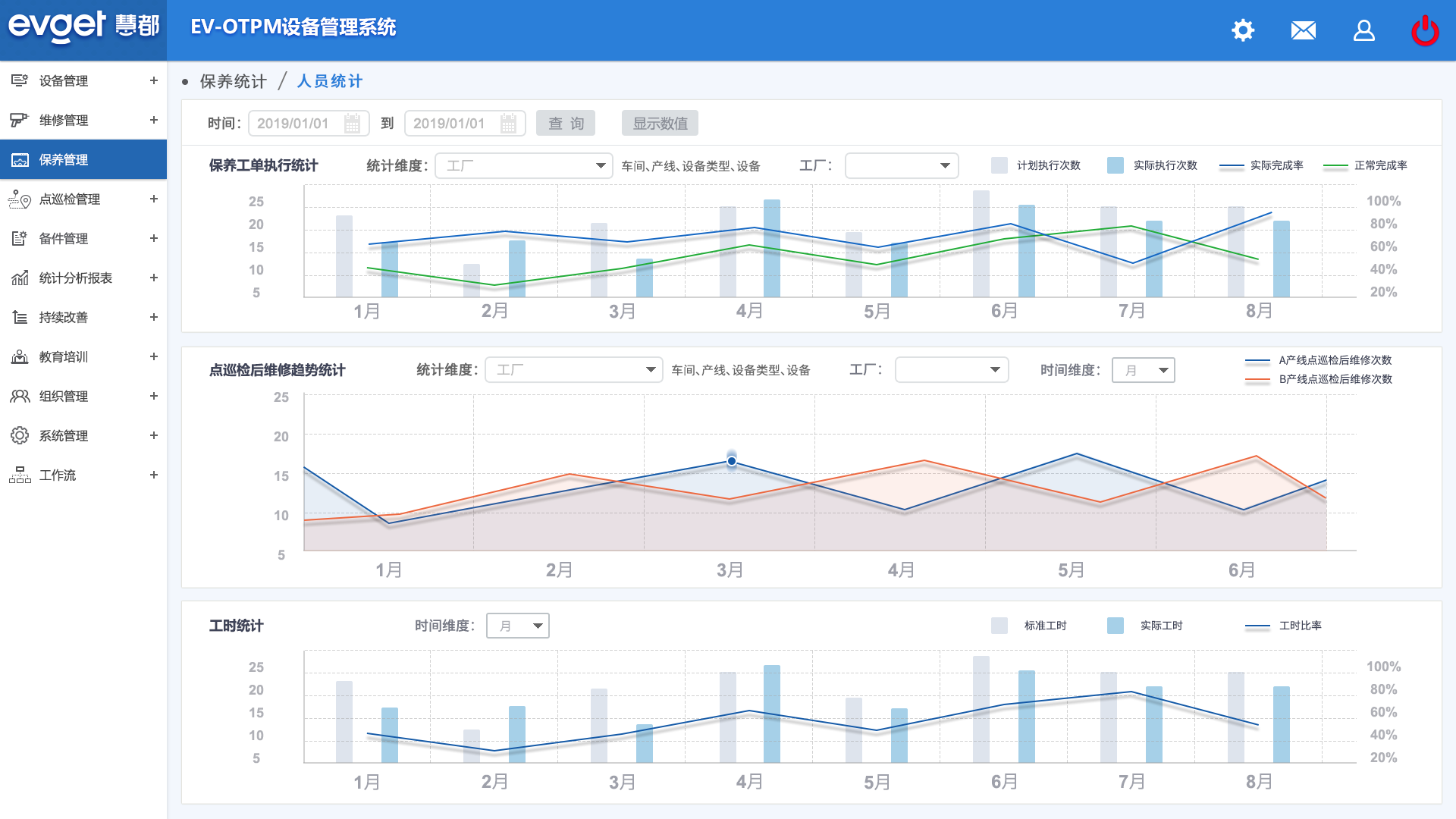1456x819 pixels.
Task: Click the 查询 button
Action: (566, 124)
